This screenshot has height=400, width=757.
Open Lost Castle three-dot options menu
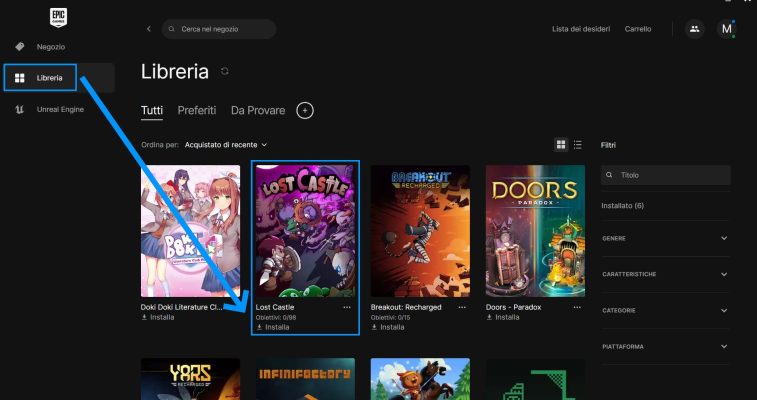point(347,307)
